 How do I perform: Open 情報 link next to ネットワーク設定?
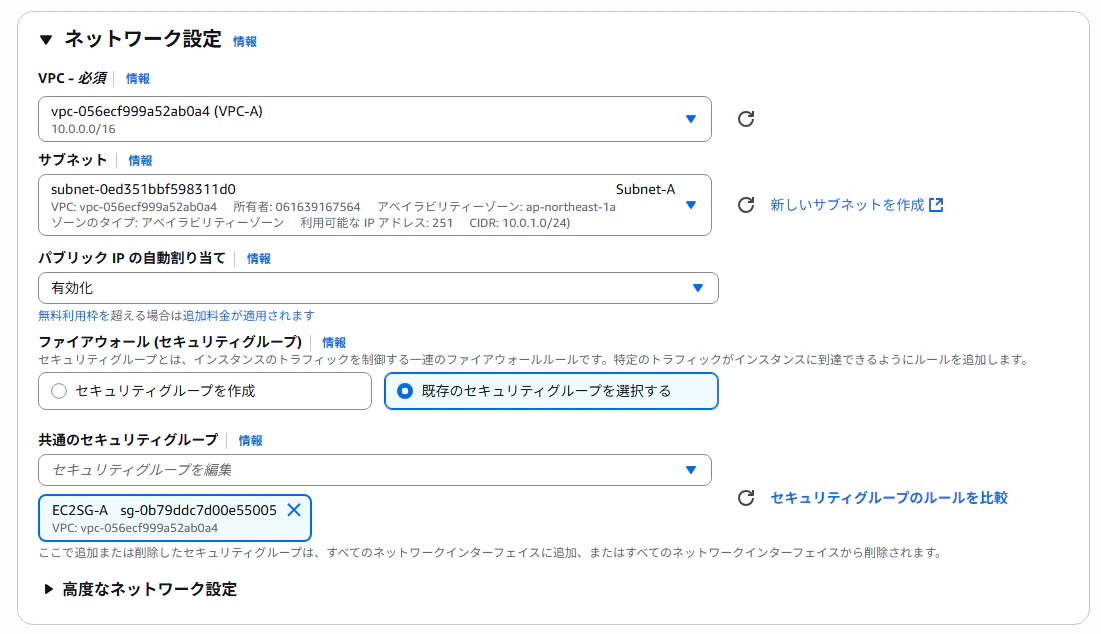click(245, 41)
